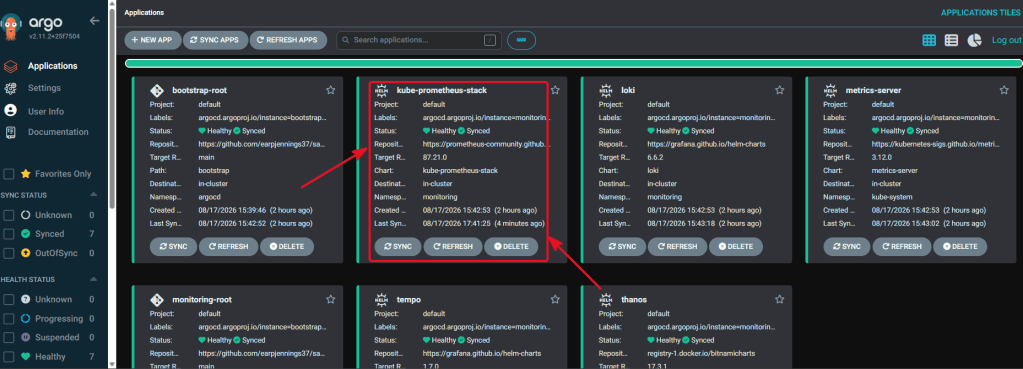Click the User Info avatar icon
The height and width of the screenshot is (369, 1023).
10,110
